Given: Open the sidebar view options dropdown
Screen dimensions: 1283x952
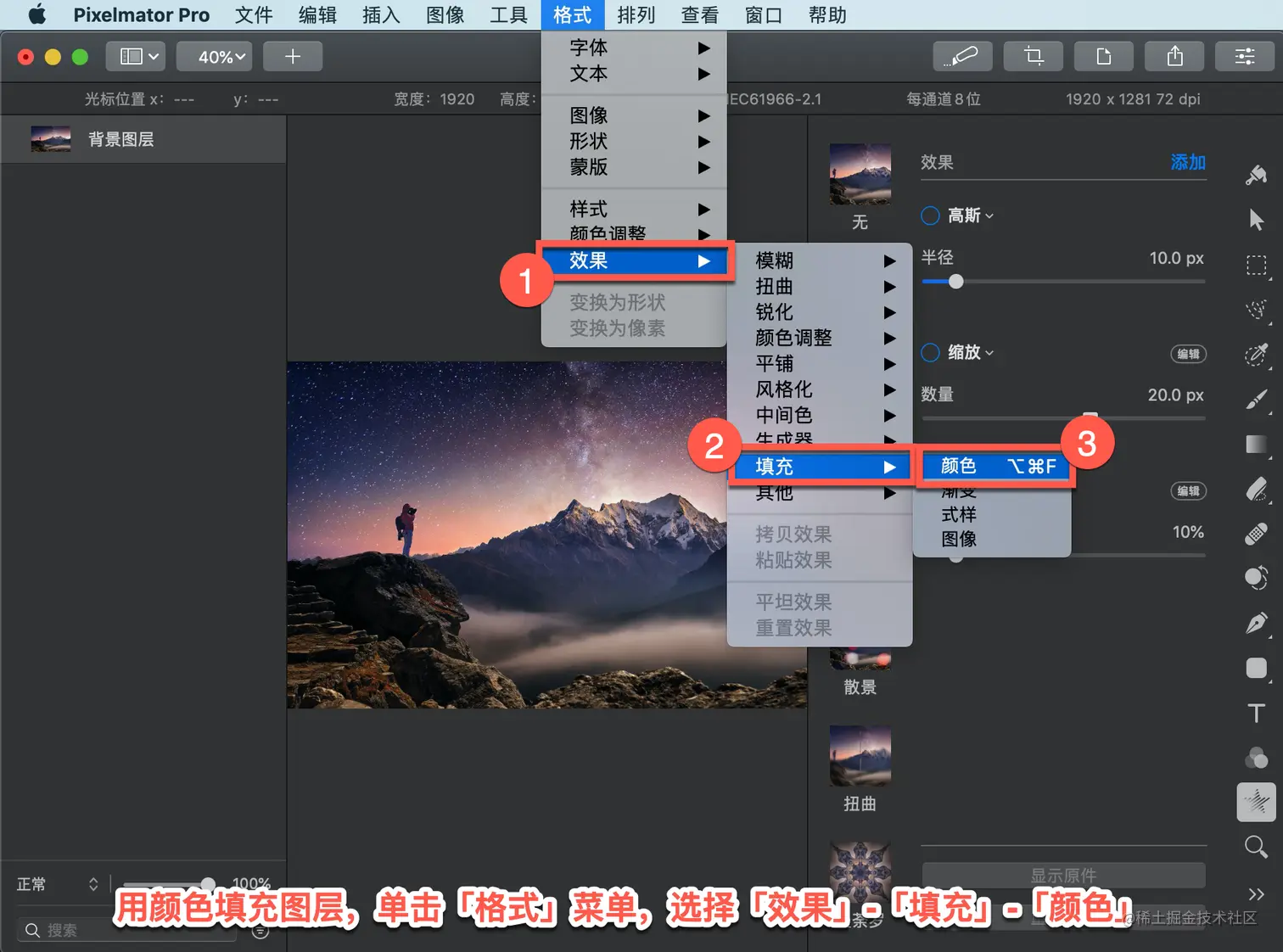Looking at the screenshot, I should coord(137,56).
